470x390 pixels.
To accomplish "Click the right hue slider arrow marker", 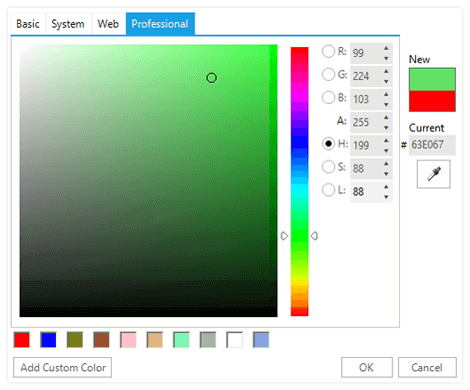I will pyautogui.click(x=314, y=236).
